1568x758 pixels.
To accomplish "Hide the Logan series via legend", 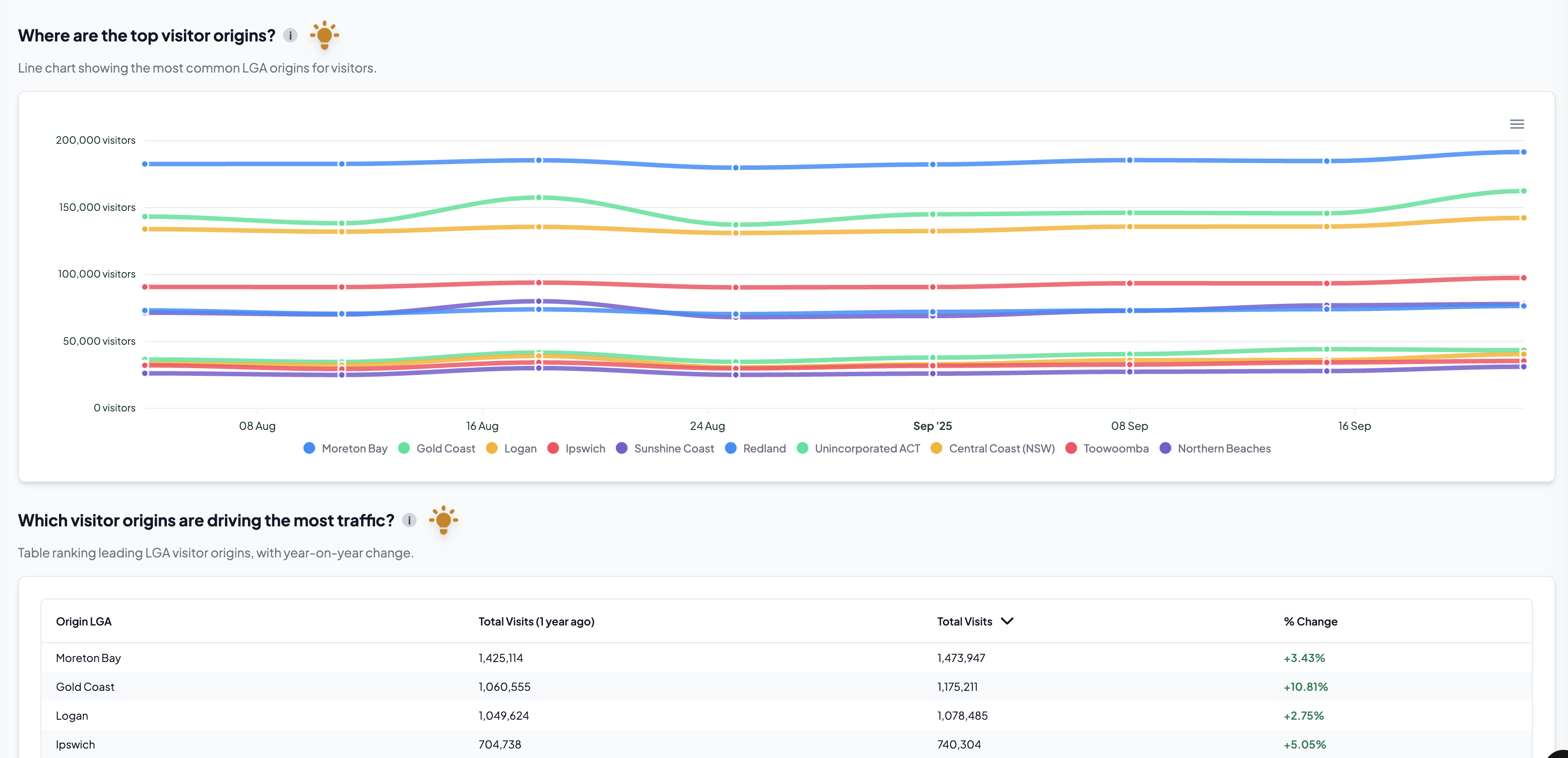I will [x=519, y=448].
